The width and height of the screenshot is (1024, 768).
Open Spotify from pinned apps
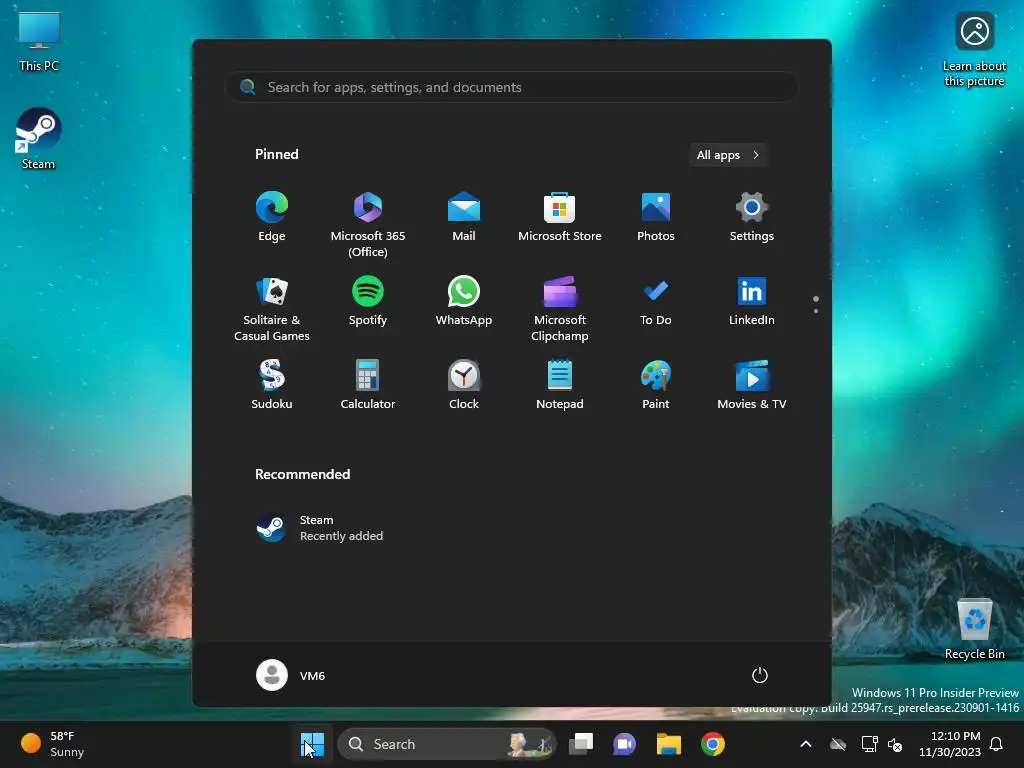click(x=368, y=301)
